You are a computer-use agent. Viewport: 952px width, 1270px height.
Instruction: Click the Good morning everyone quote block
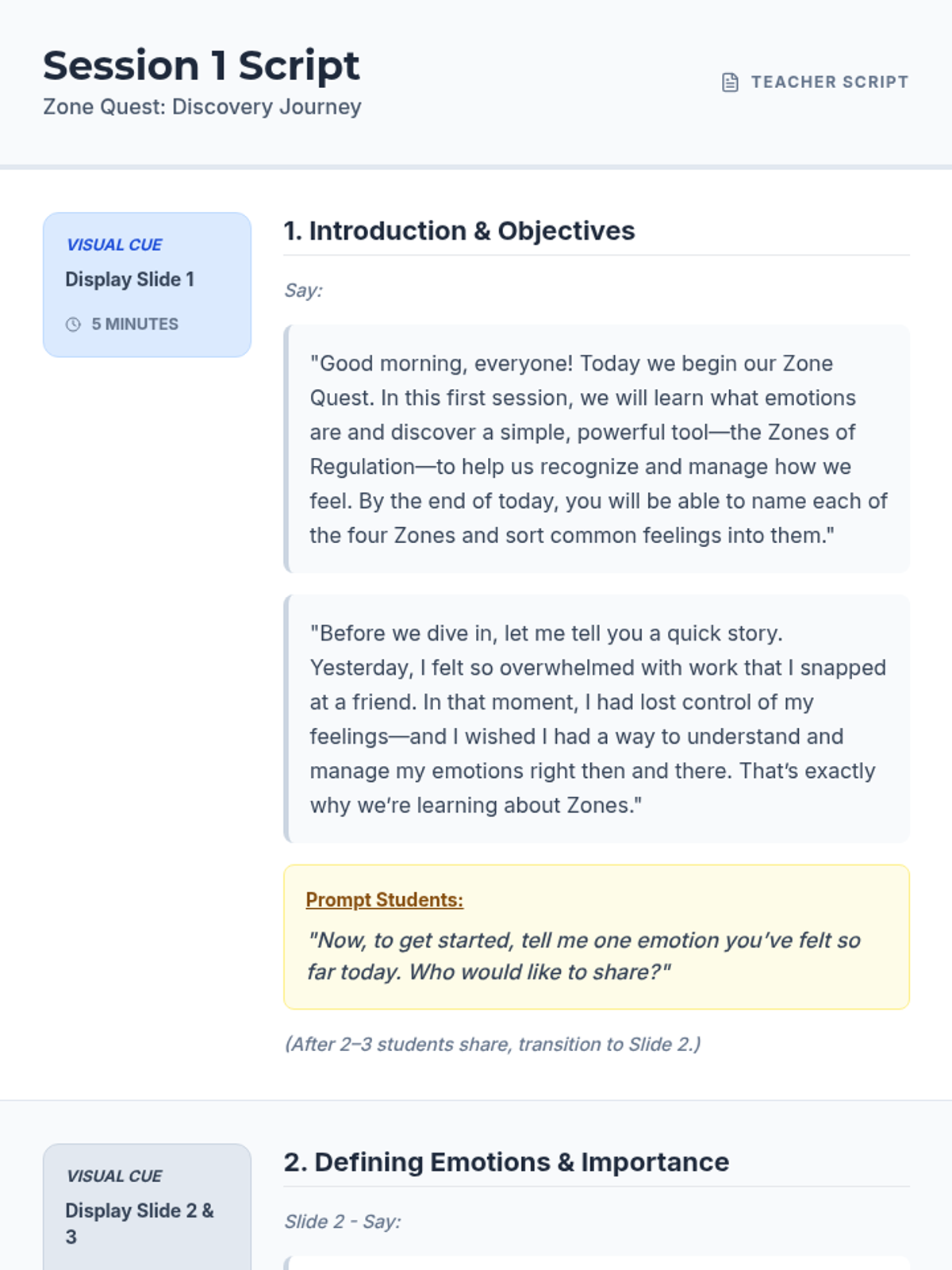[x=597, y=449]
